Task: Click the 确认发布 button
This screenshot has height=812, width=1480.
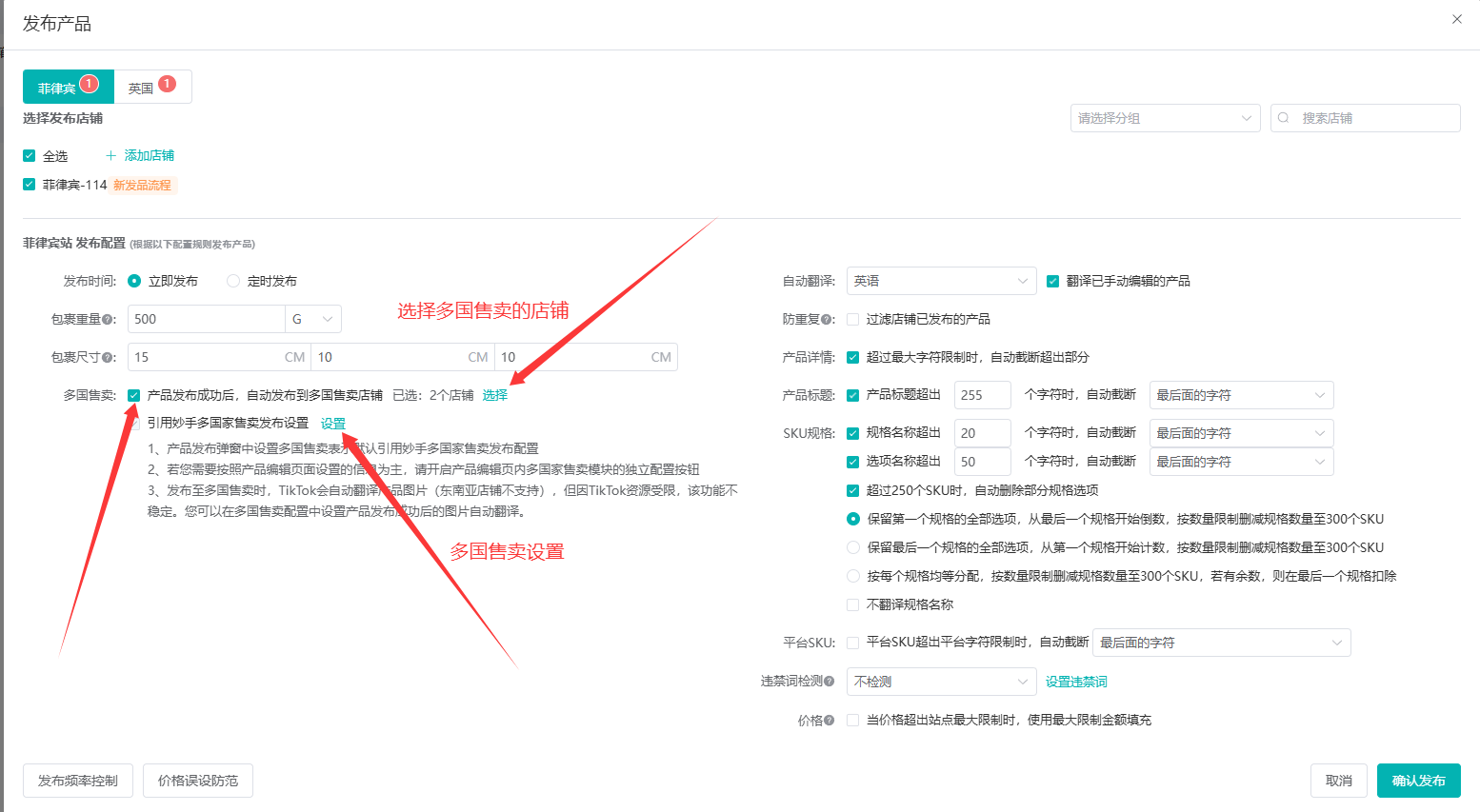Action: [x=1419, y=781]
